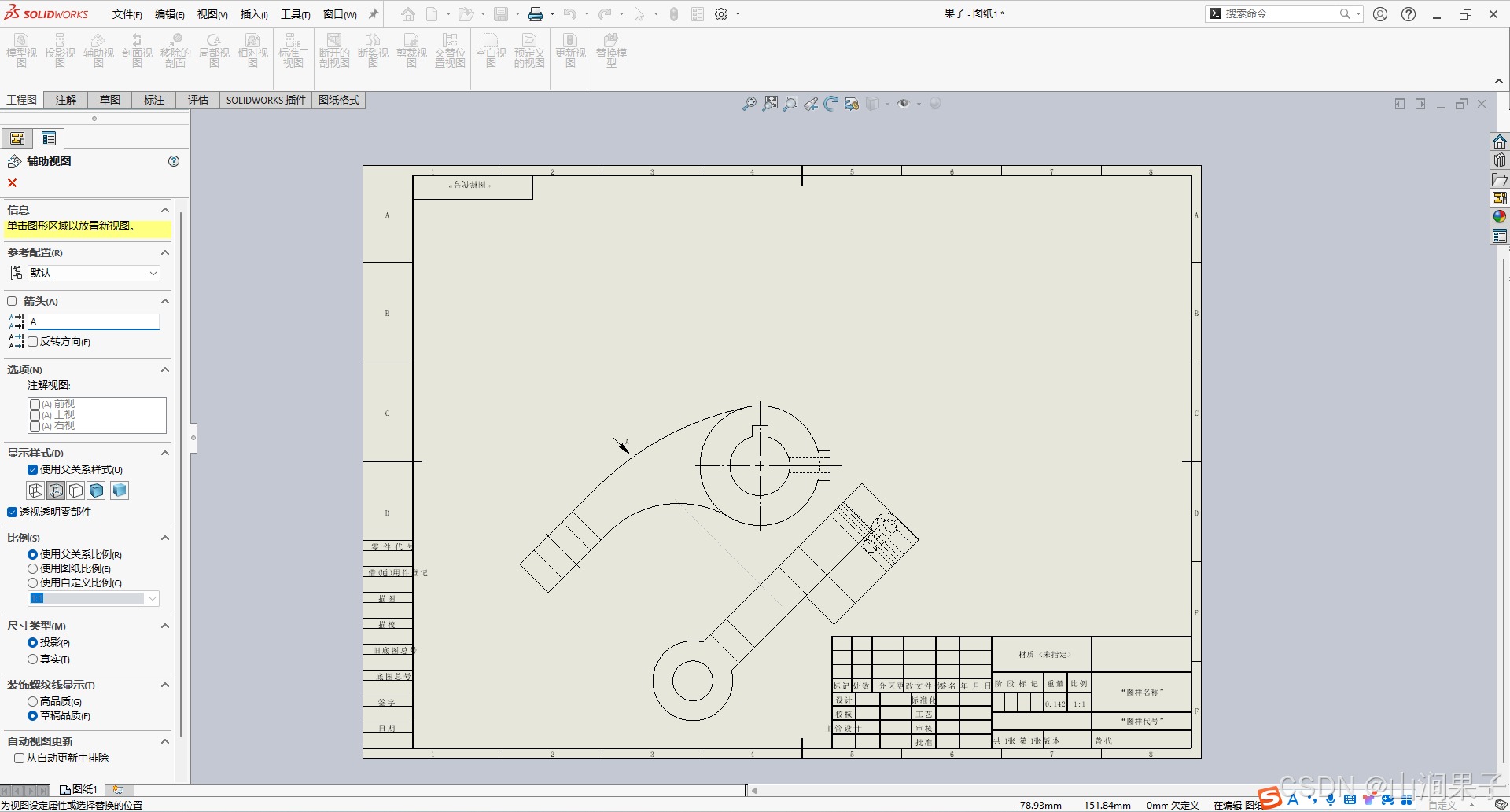Switch to the 草图 ribbon tab
Image resolution: width=1510 pixels, height=812 pixels.
click(x=110, y=100)
